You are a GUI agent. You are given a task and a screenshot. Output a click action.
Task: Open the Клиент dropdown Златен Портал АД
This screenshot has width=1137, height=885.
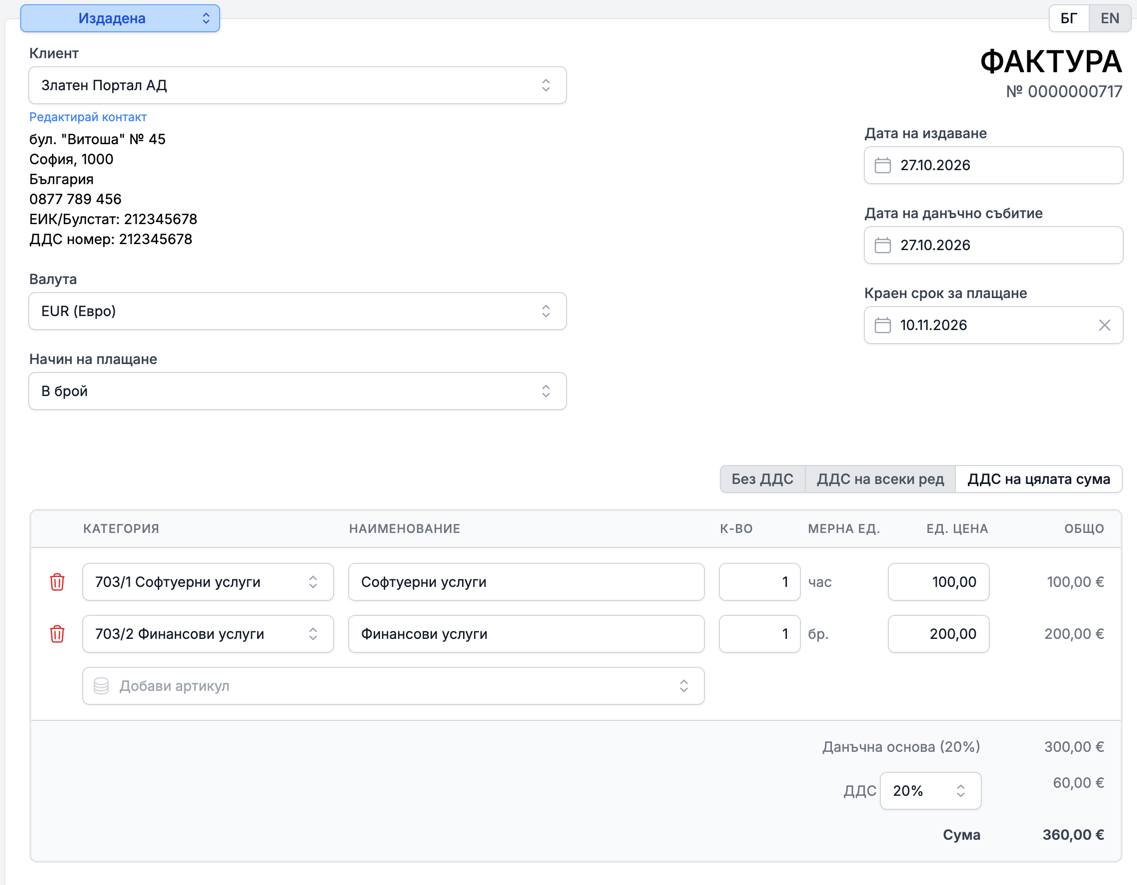[297, 86]
